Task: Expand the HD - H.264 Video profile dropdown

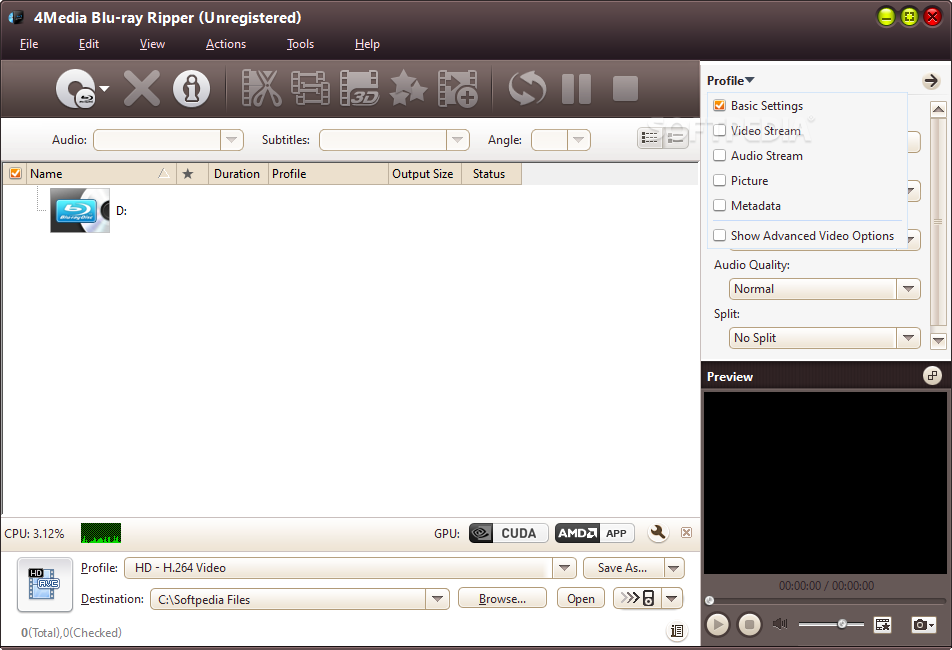Action: [x=564, y=568]
